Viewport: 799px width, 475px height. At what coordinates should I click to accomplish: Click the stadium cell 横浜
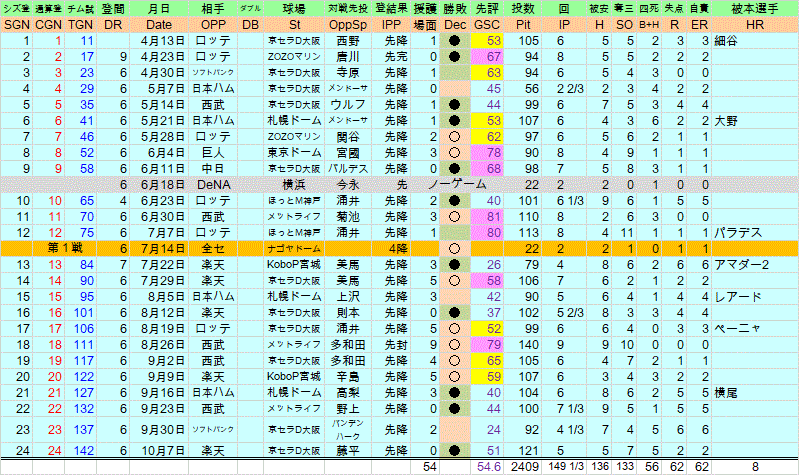pyautogui.click(x=294, y=184)
